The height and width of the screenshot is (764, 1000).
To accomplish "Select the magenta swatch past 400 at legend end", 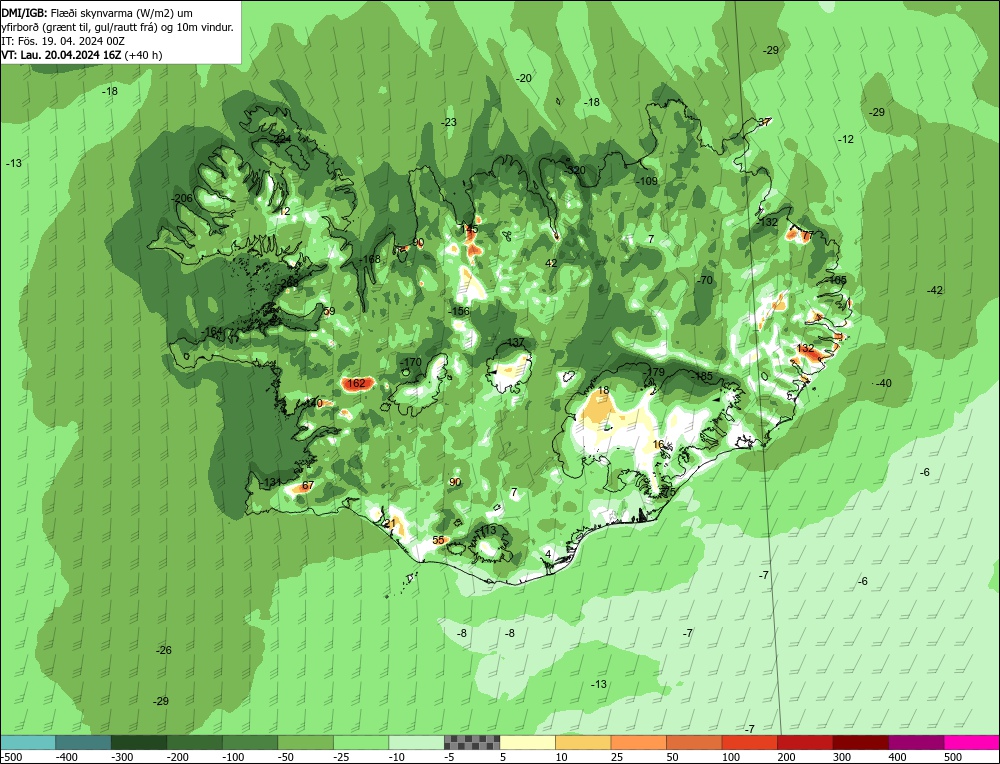I will [x=971, y=742].
